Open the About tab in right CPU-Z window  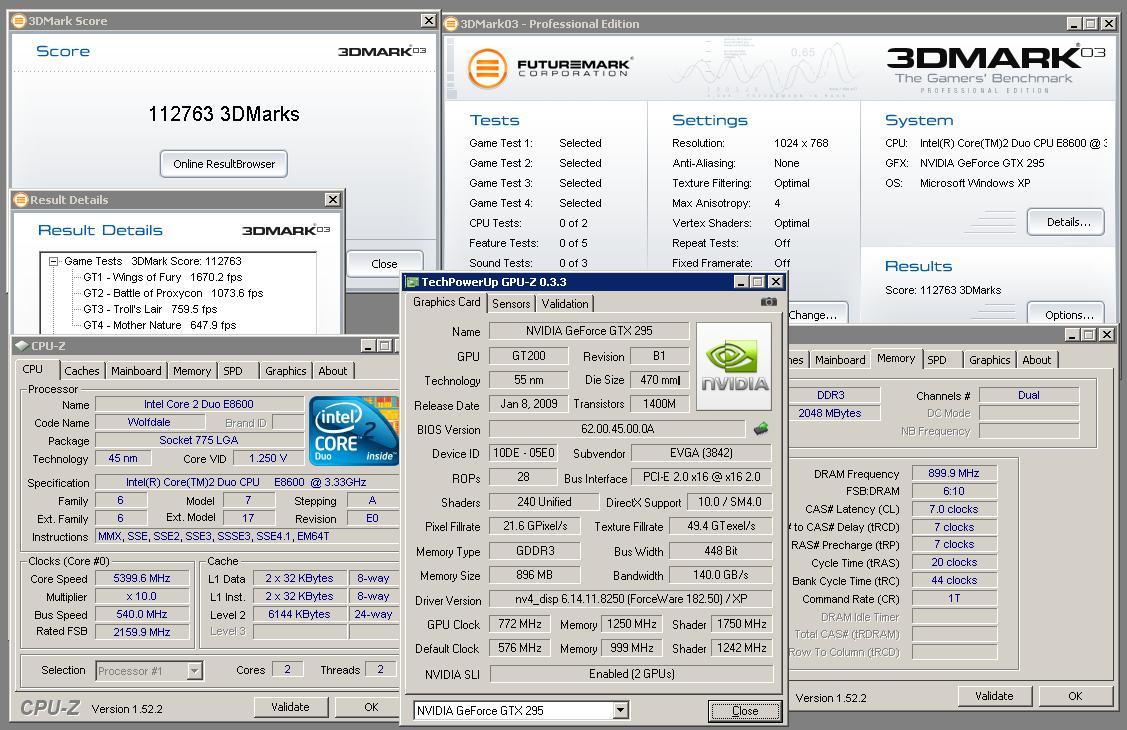pyautogui.click(x=1036, y=360)
